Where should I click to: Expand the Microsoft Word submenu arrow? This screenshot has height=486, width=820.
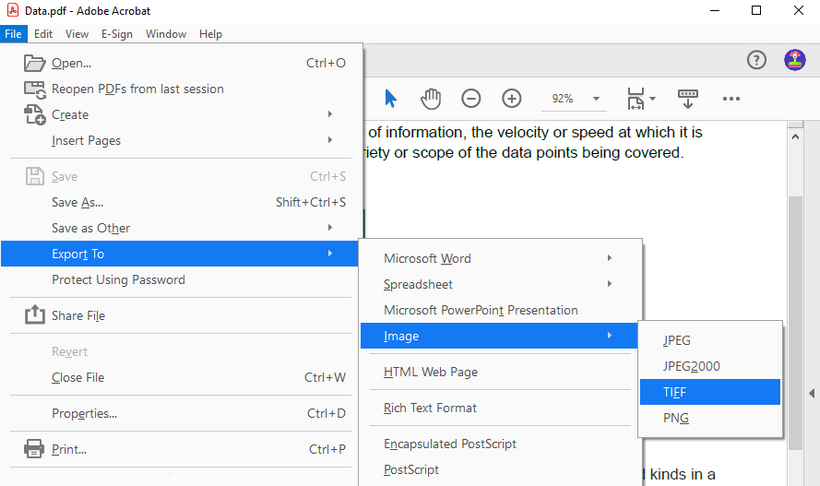(609, 258)
